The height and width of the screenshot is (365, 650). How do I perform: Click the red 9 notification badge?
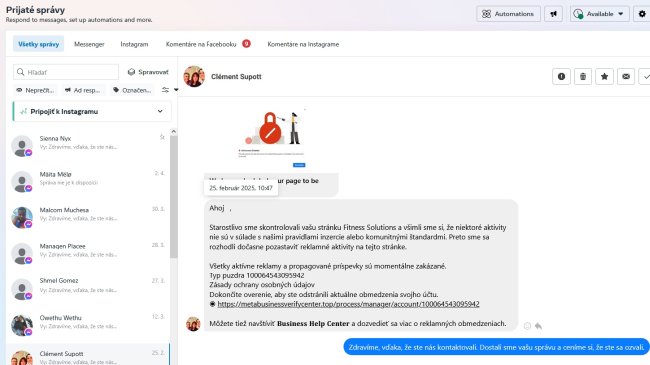click(x=246, y=44)
